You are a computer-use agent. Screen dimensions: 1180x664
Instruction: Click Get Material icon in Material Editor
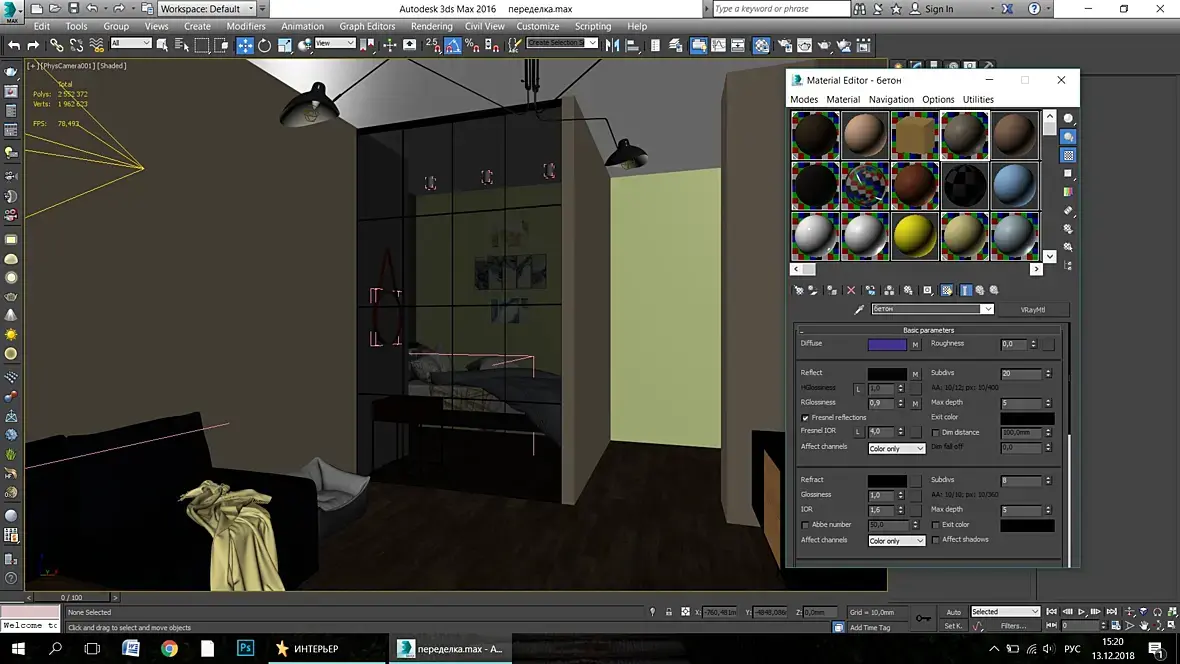[x=798, y=290]
